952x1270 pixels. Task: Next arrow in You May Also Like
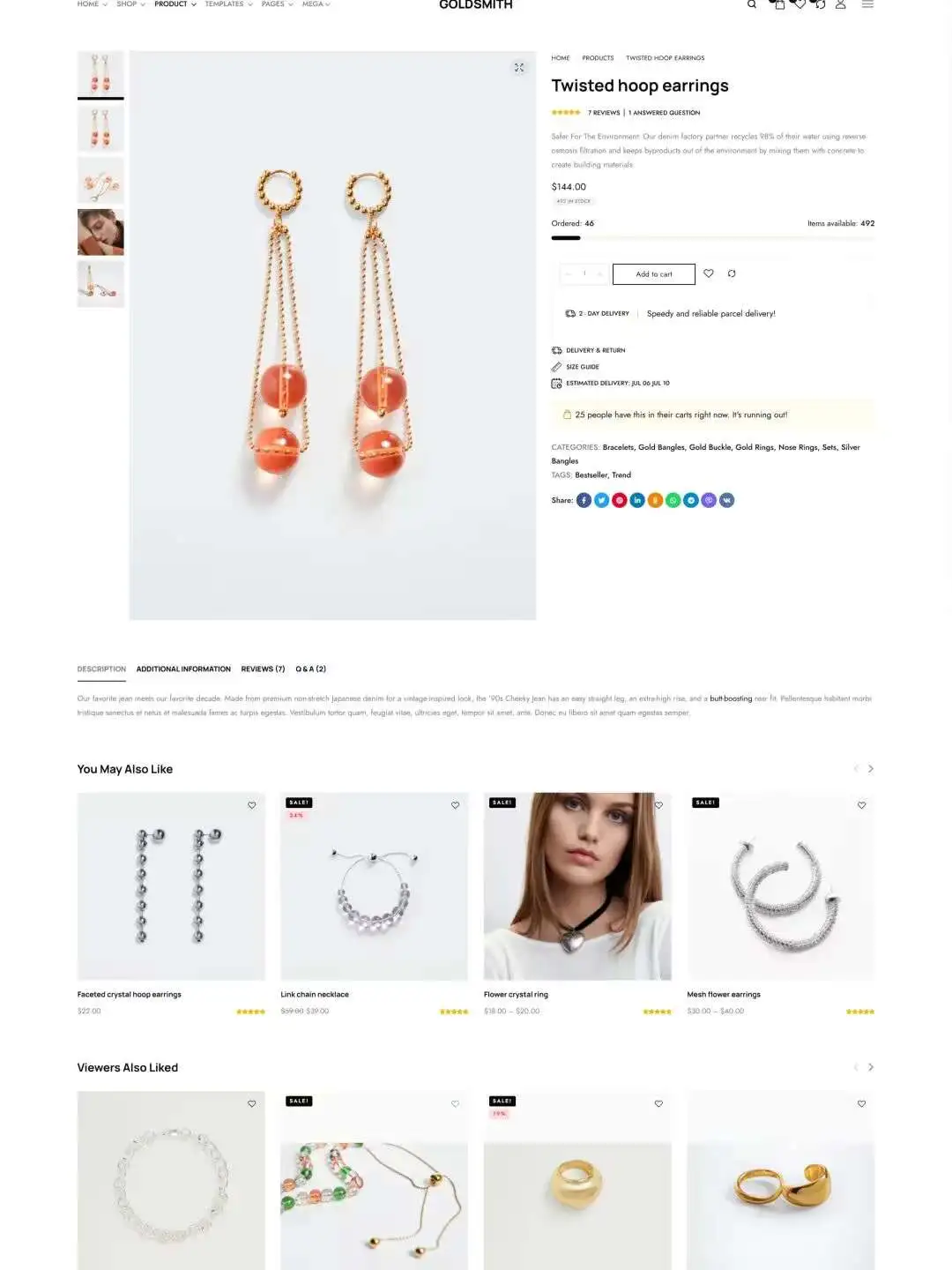click(x=871, y=769)
